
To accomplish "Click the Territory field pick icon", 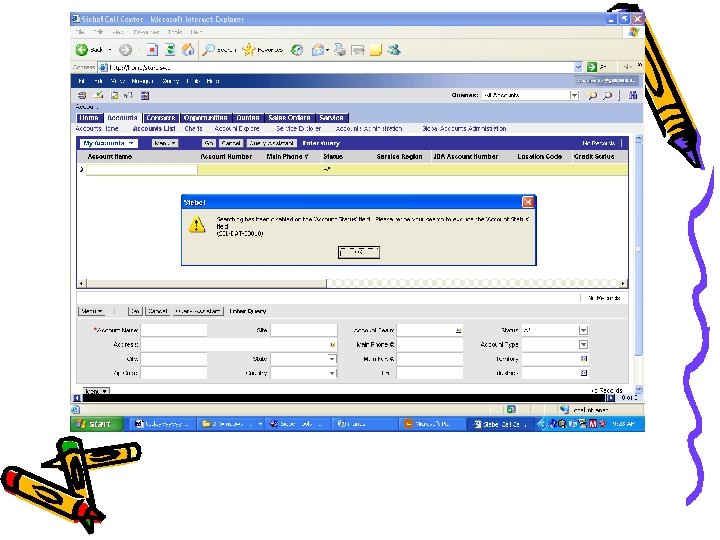I will [584, 359].
